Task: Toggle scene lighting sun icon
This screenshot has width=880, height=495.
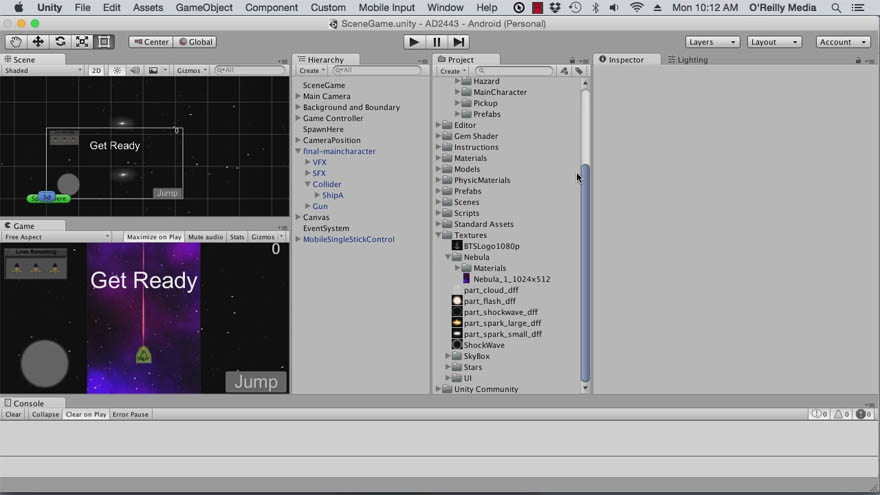Action: [x=117, y=70]
